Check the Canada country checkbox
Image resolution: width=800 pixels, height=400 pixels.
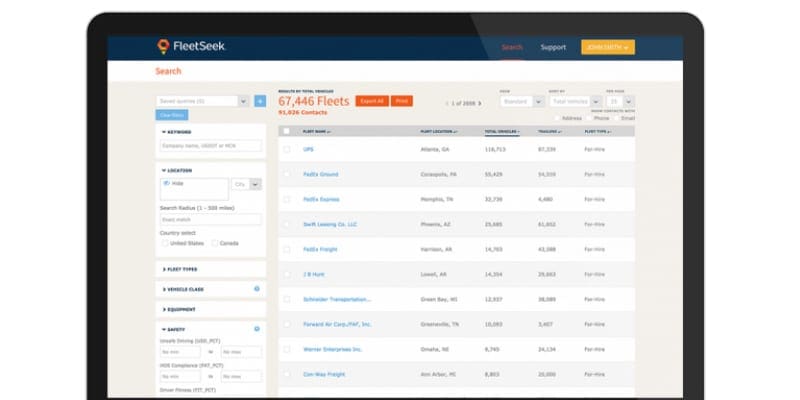pos(215,243)
